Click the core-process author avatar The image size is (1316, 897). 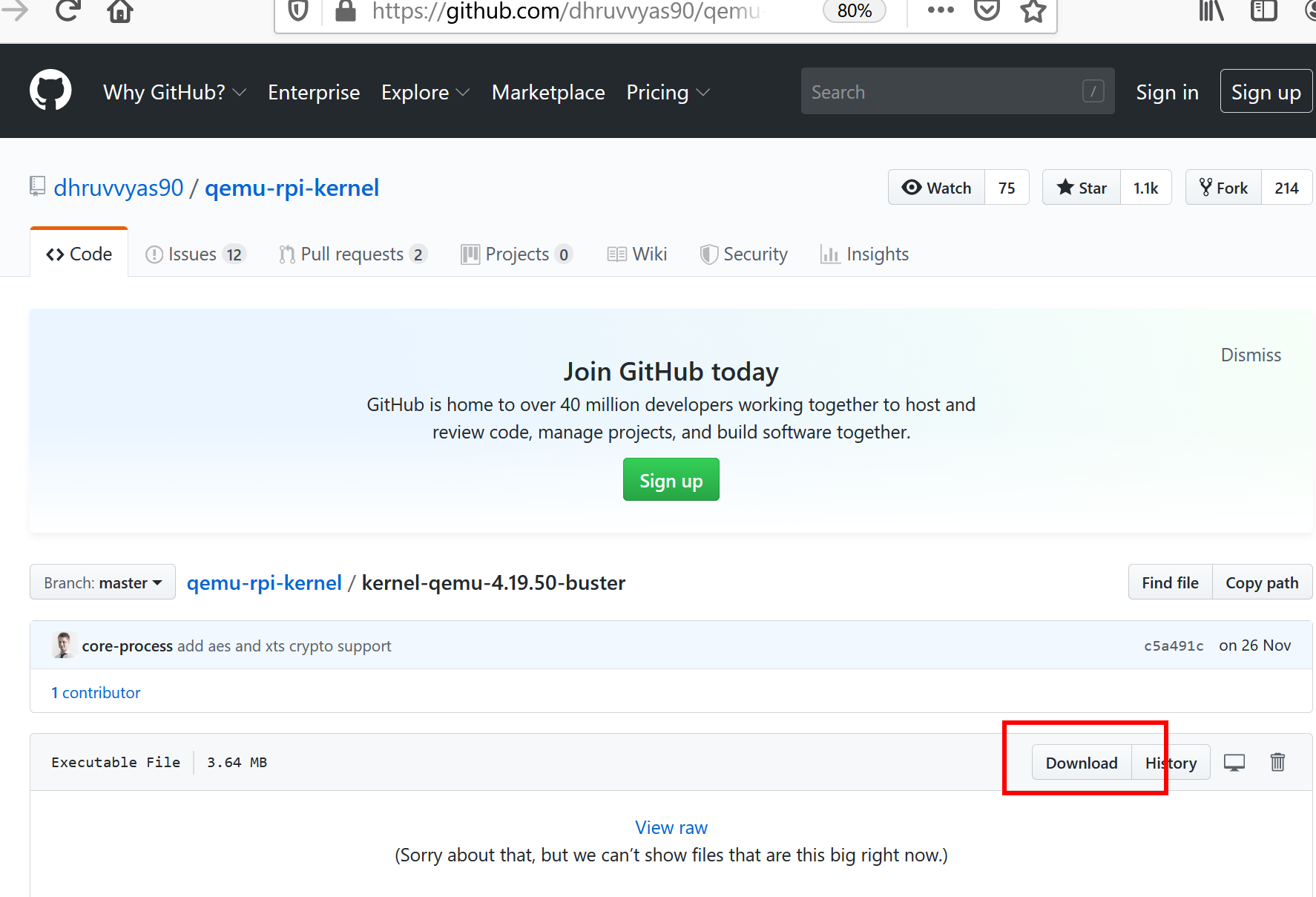(x=64, y=645)
